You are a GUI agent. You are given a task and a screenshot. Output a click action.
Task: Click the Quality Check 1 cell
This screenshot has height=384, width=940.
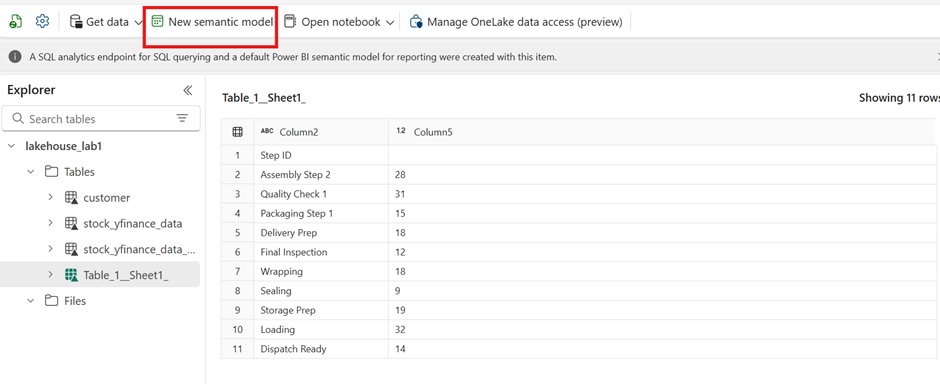click(321, 194)
